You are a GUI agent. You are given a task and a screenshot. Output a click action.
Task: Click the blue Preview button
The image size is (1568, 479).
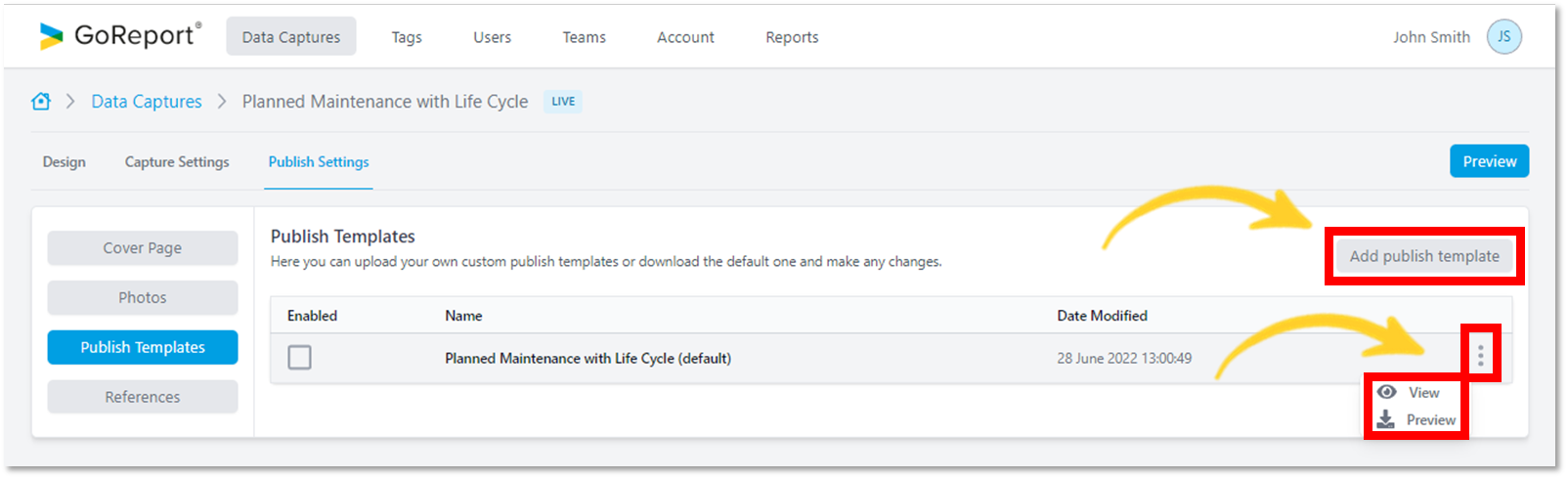click(x=1489, y=161)
